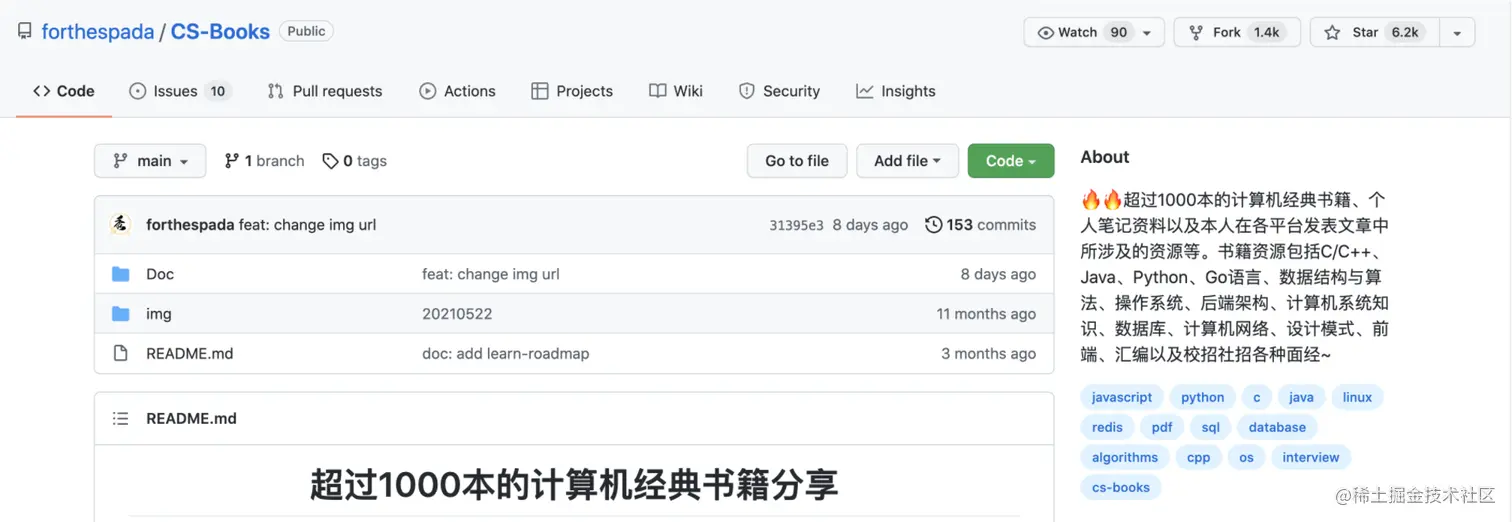View the 90 watchers count

[x=1119, y=32]
